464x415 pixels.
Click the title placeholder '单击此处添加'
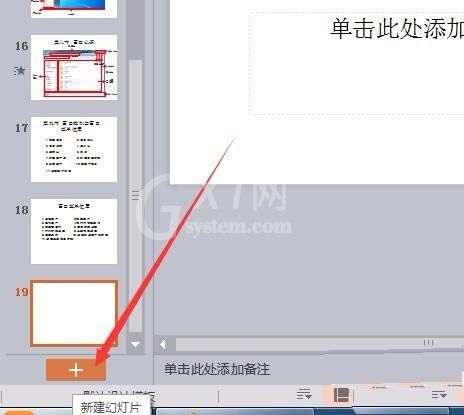397,29
